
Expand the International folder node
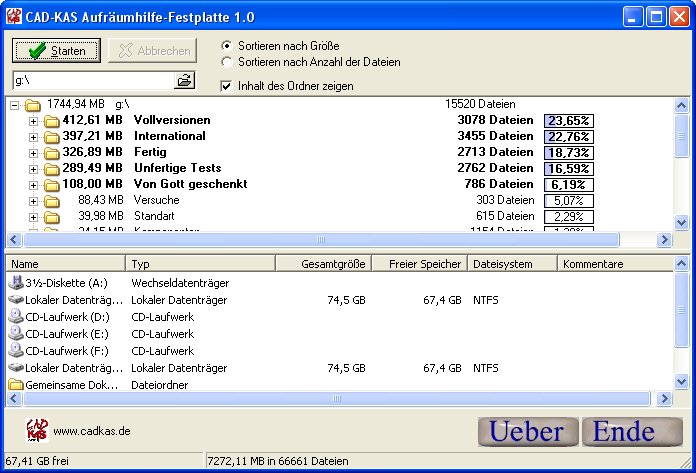pos(33,137)
